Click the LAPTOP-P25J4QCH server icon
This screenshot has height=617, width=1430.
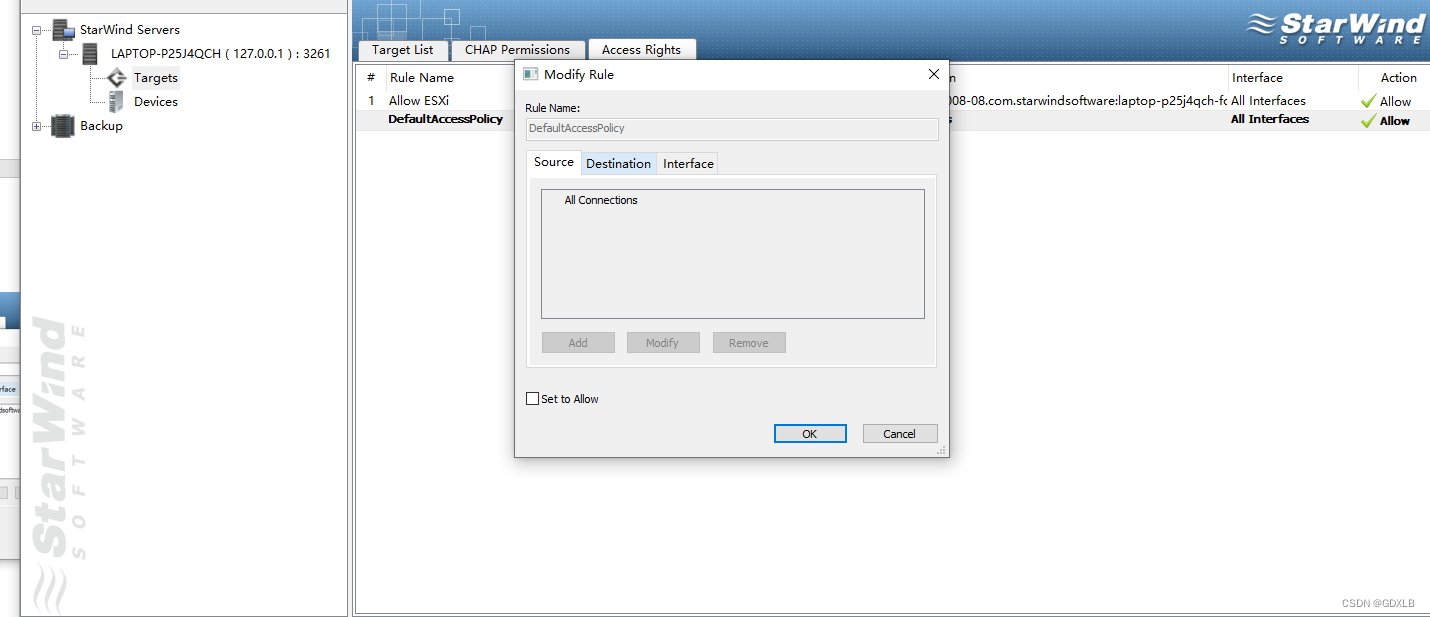[x=90, y=54]
